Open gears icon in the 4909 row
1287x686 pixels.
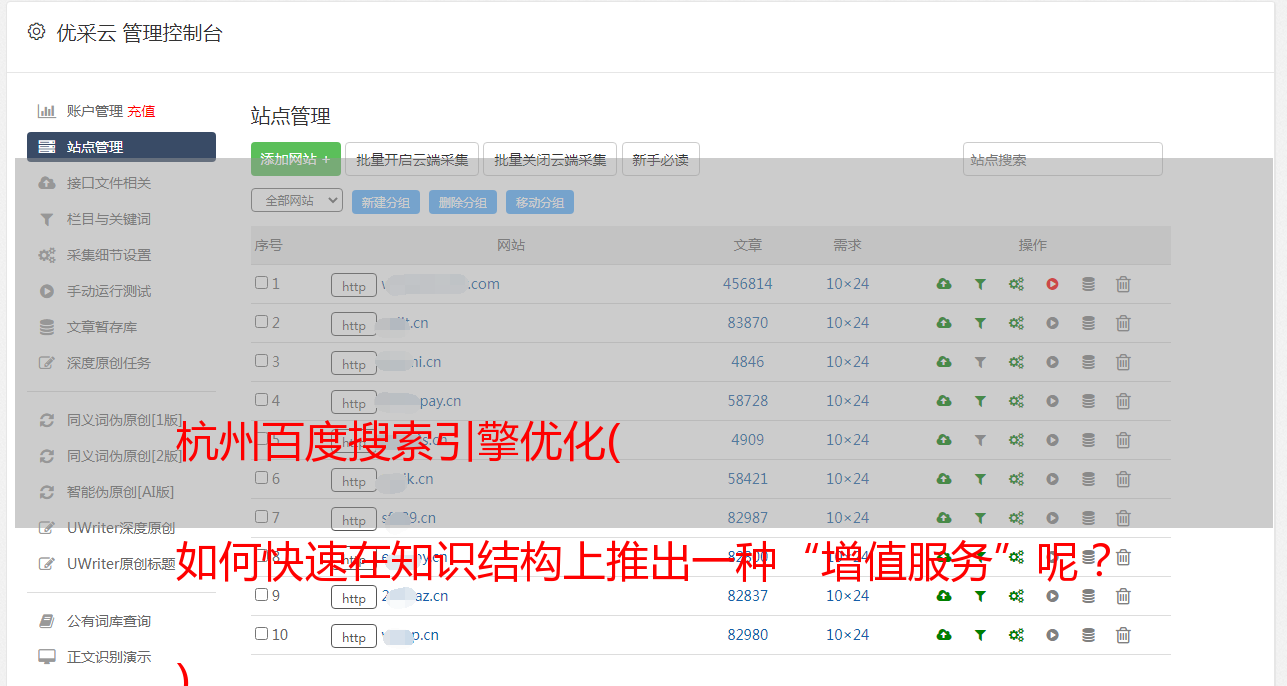(1016, 440)
